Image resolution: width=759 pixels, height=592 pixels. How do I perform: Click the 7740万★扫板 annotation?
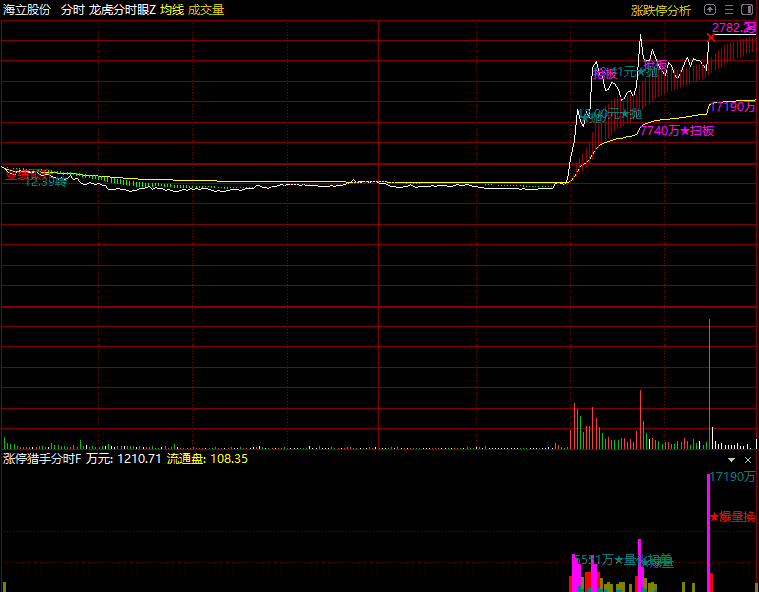click(x=677, y=130)
